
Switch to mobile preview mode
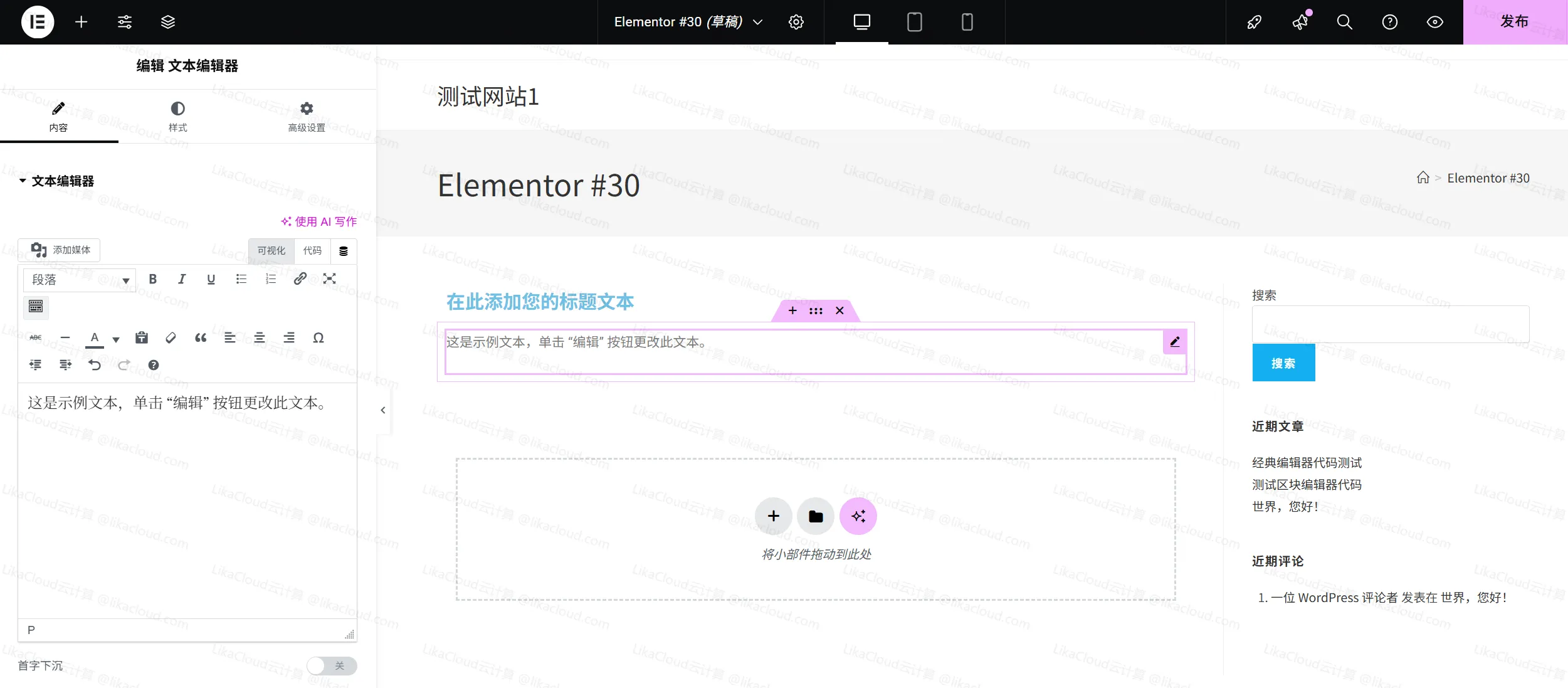[966, 22]
